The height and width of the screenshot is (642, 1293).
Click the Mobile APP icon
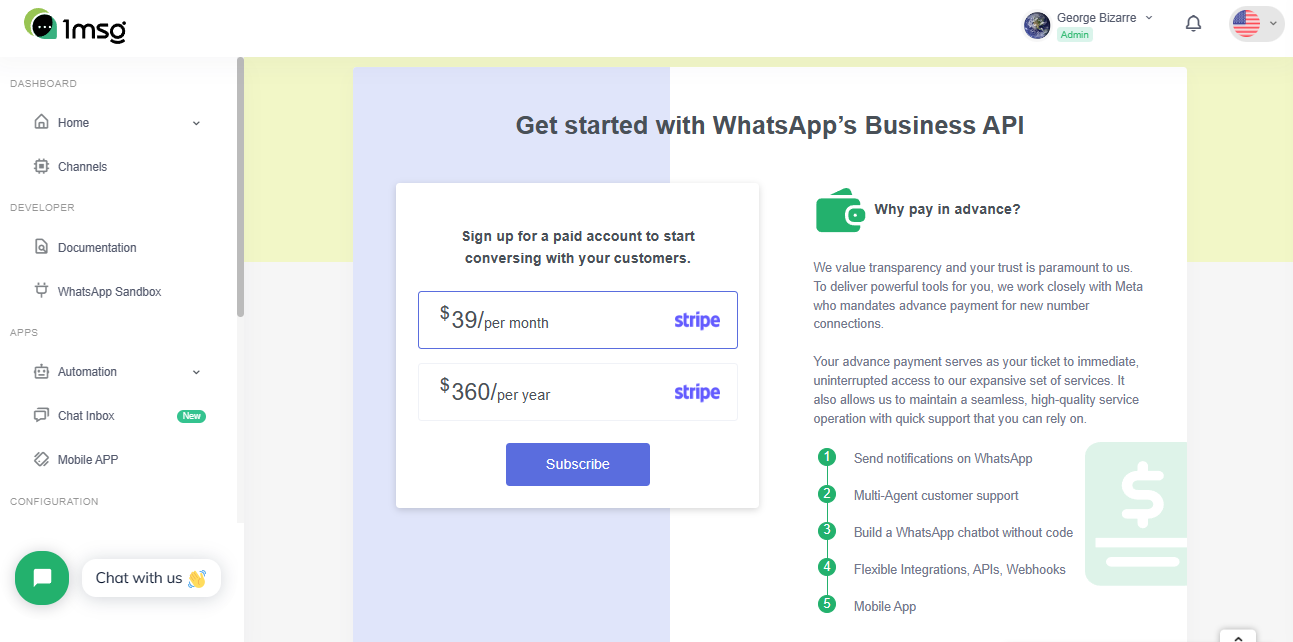pos(41,459)
